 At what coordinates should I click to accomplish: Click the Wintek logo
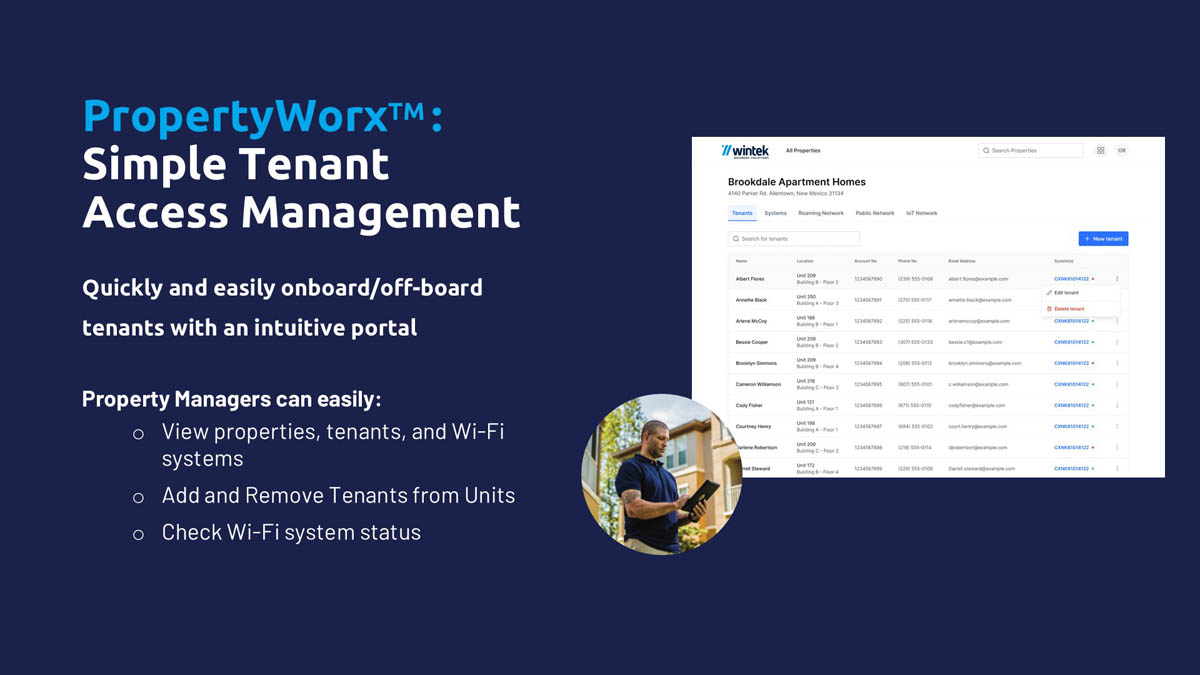[x=743, y=151]
